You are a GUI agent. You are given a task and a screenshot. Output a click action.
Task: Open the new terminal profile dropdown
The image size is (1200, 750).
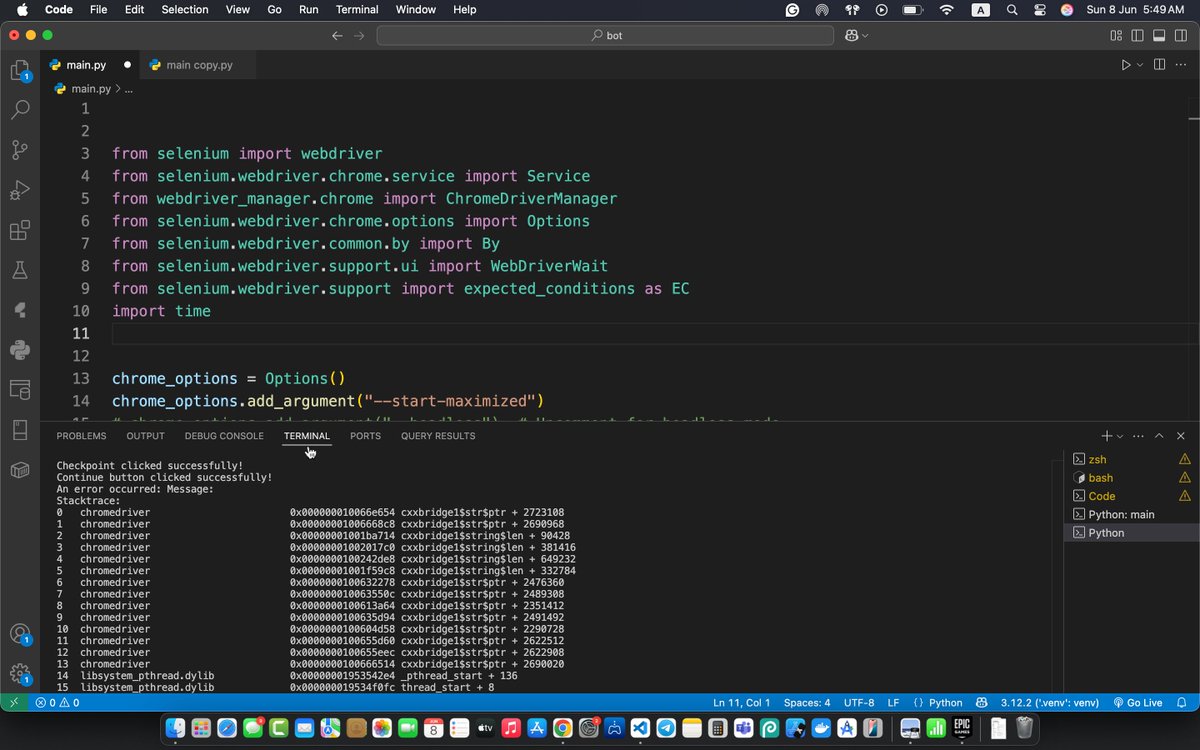tap(1120, 436)
